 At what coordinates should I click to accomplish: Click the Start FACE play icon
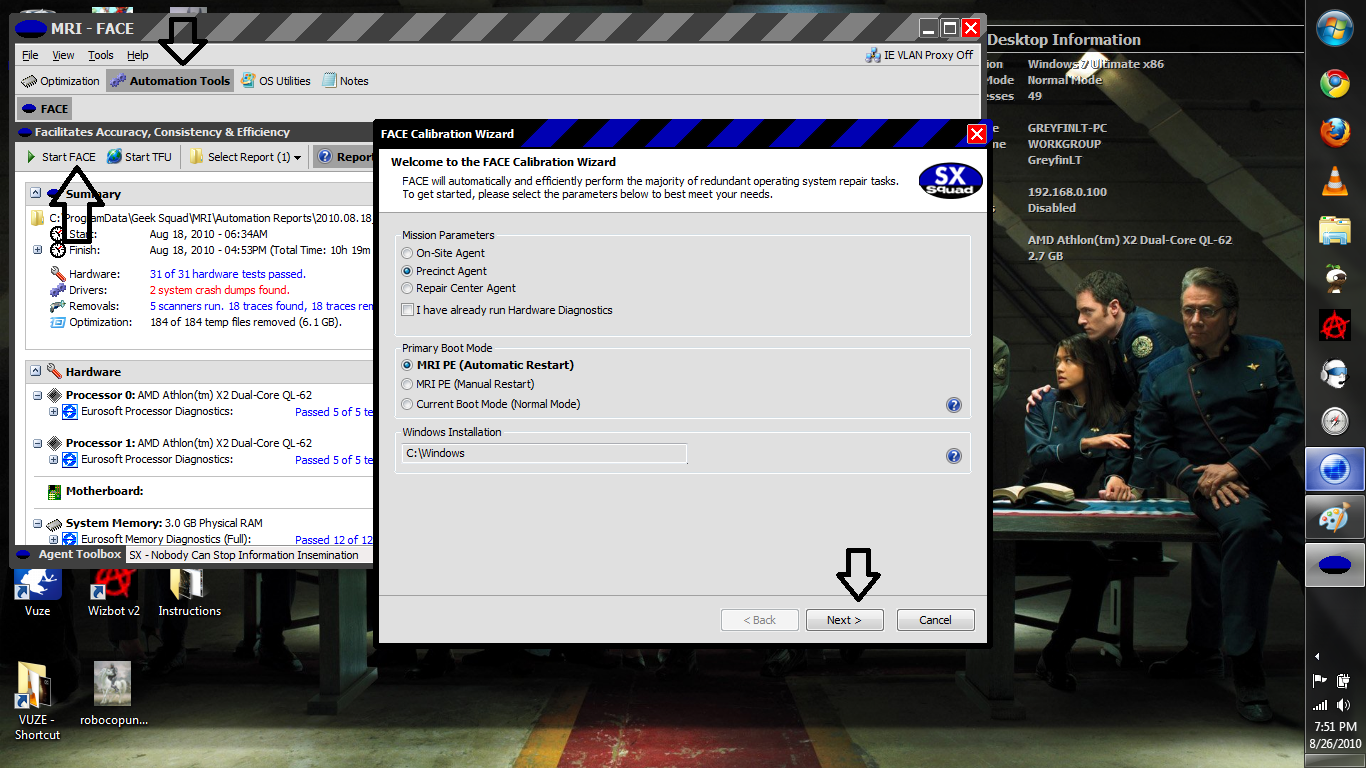pyautogui.click(x=31, y=157)
